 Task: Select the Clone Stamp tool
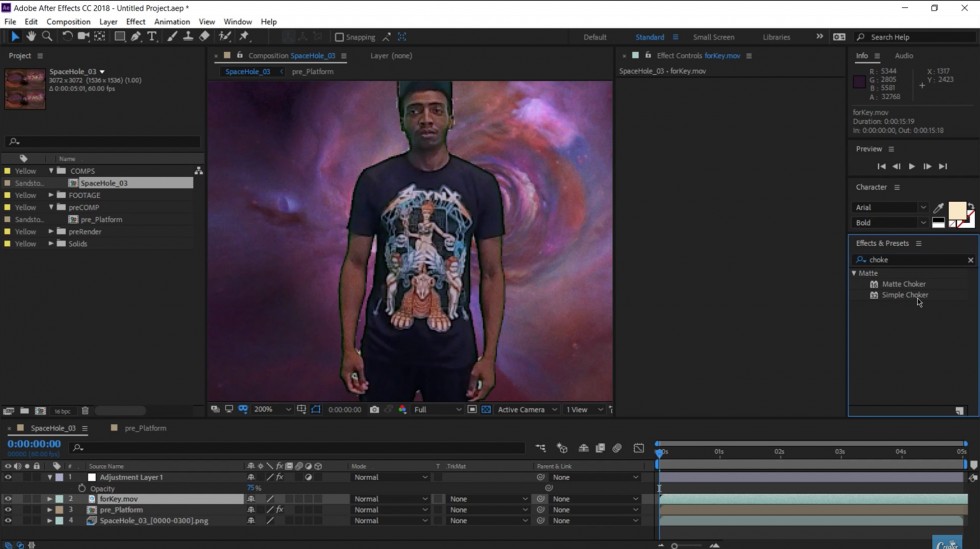(x=188, y=37)
